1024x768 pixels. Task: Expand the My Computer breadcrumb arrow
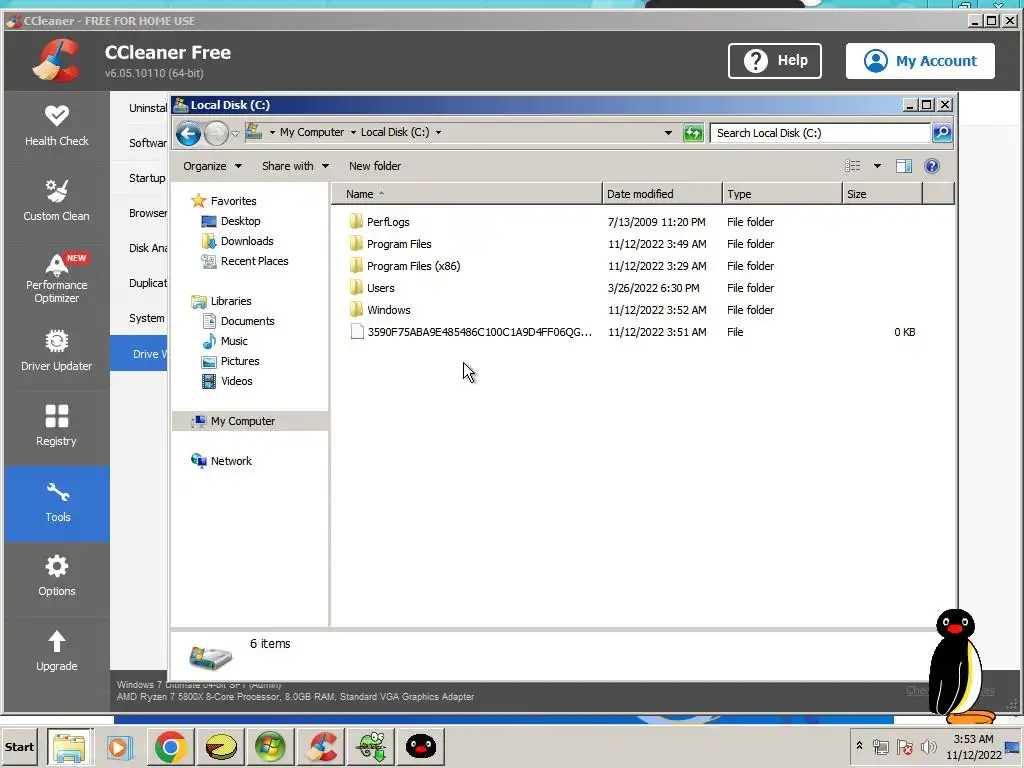[x=353, y=133]
